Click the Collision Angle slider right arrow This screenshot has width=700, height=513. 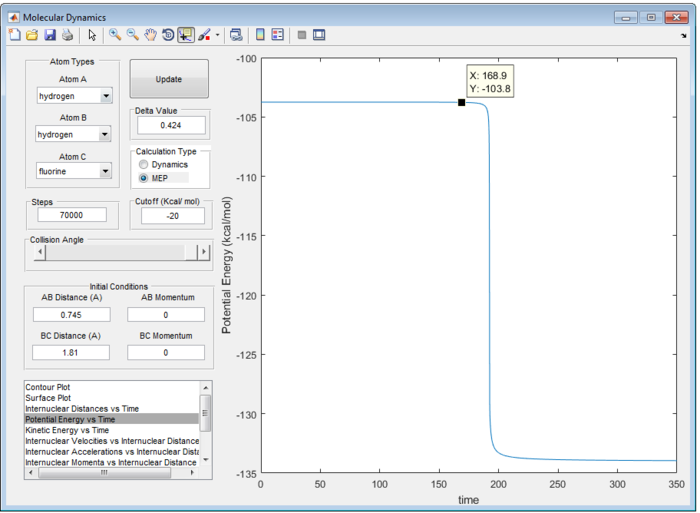pyautogui.click(x=204, y=252)
